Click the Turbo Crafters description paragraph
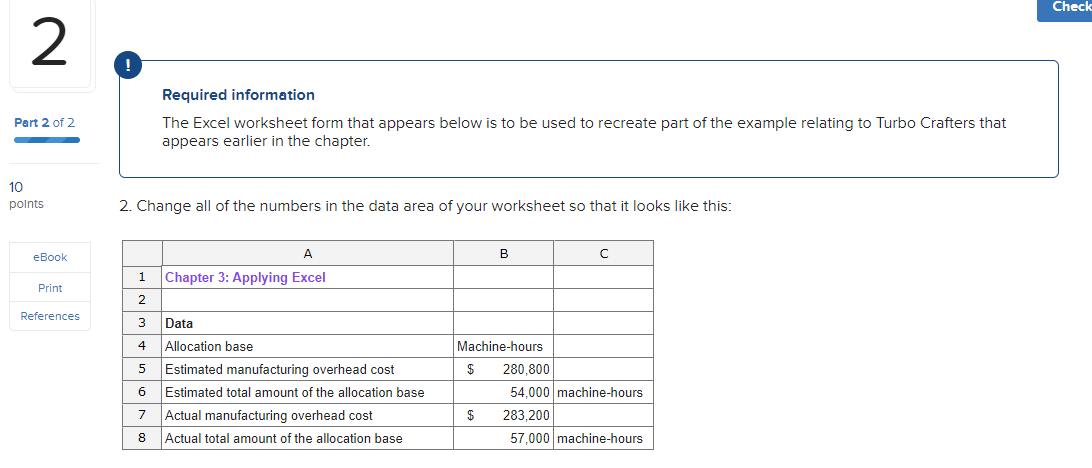The height and width of the screenshot is (468, 1092). [584, 132]
